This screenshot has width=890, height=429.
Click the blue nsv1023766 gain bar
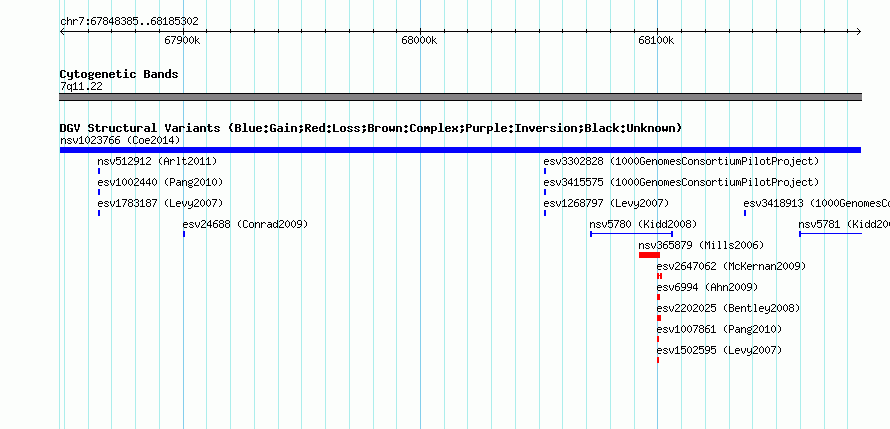460,150
